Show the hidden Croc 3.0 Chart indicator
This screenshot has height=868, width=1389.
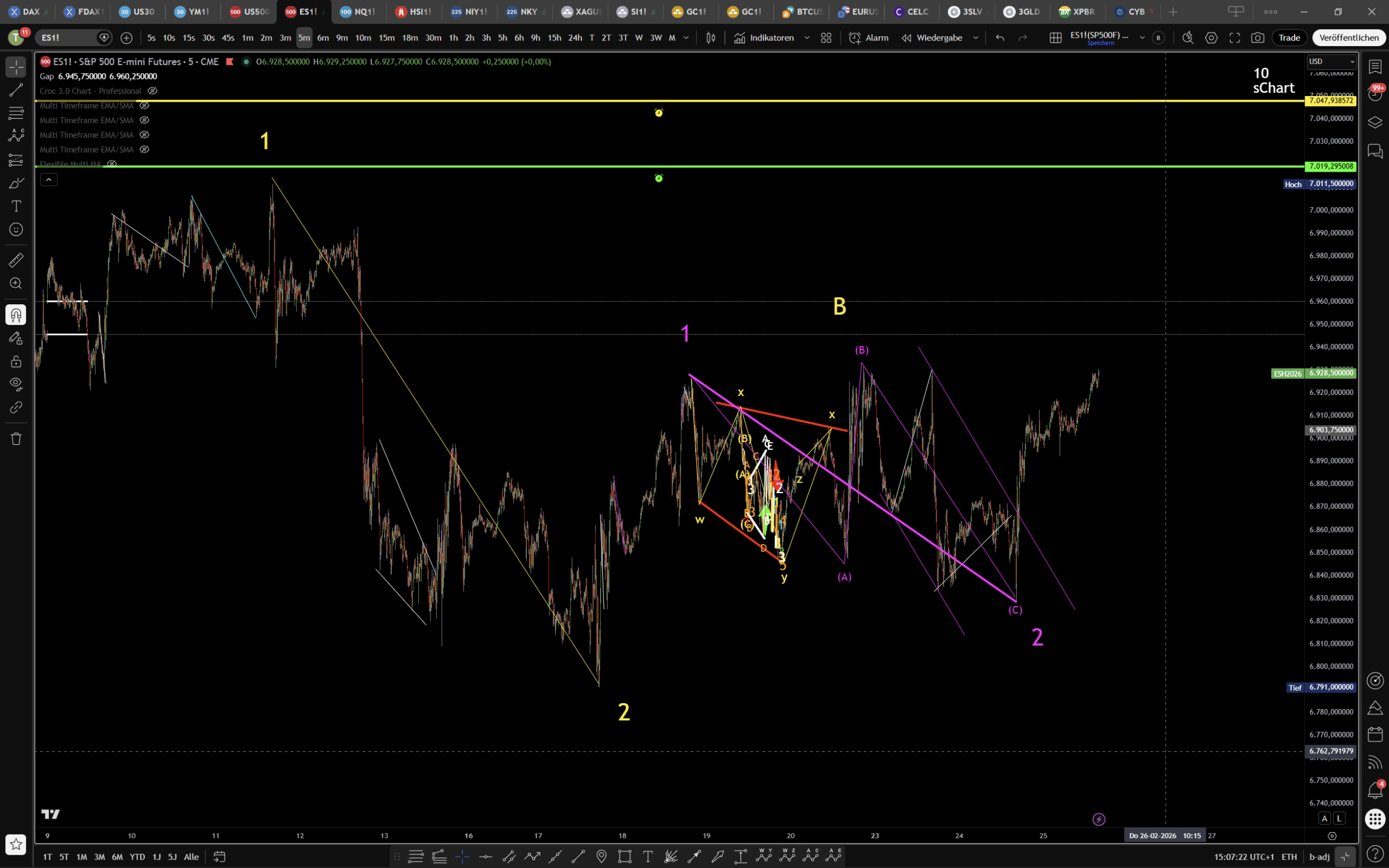[x=153, y=91]
